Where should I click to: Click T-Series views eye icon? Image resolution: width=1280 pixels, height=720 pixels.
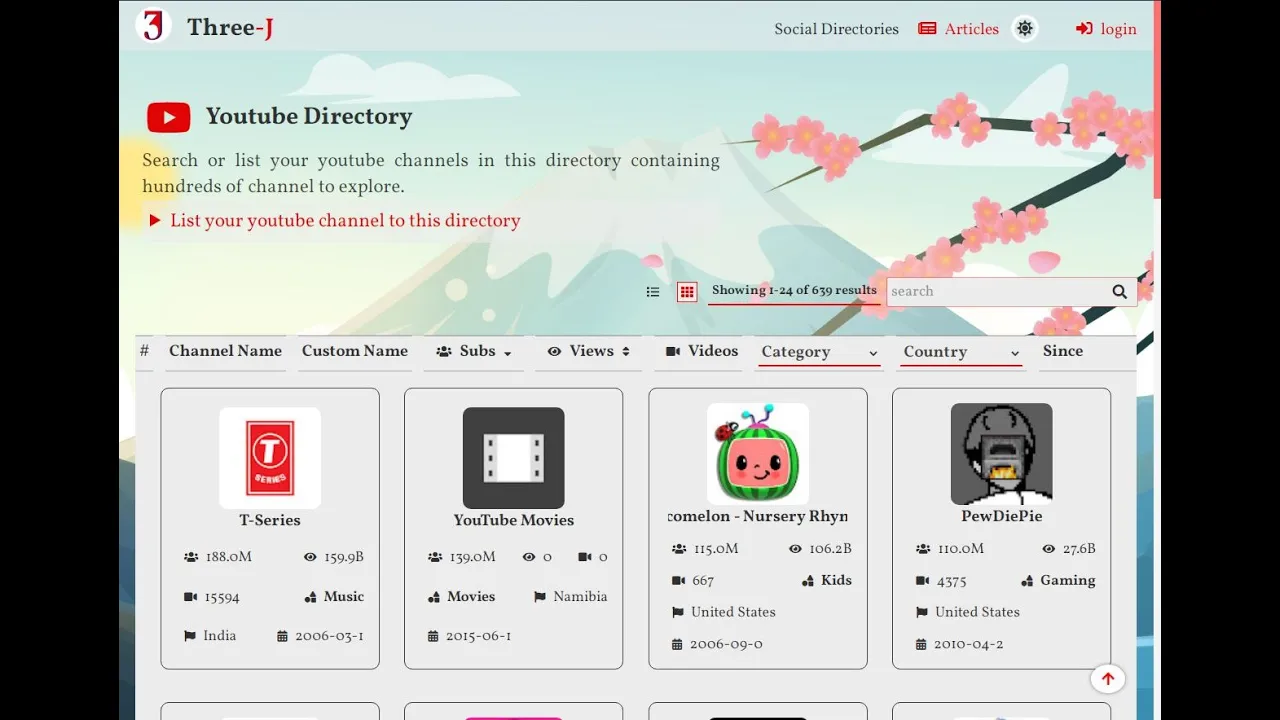[x=310, y=557]
